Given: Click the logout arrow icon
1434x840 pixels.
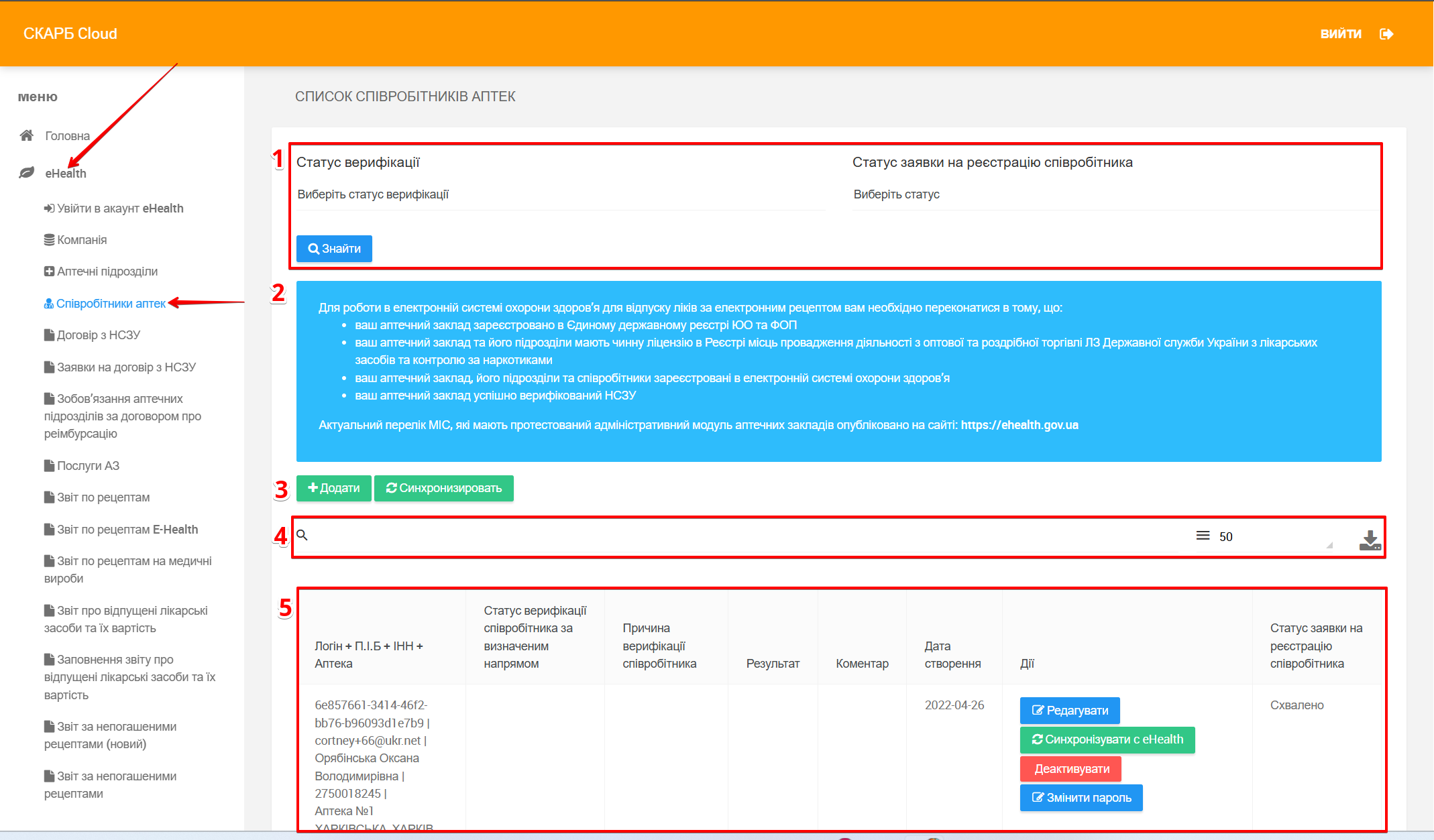Looking at the screenshot, I should click(1386, 34).
